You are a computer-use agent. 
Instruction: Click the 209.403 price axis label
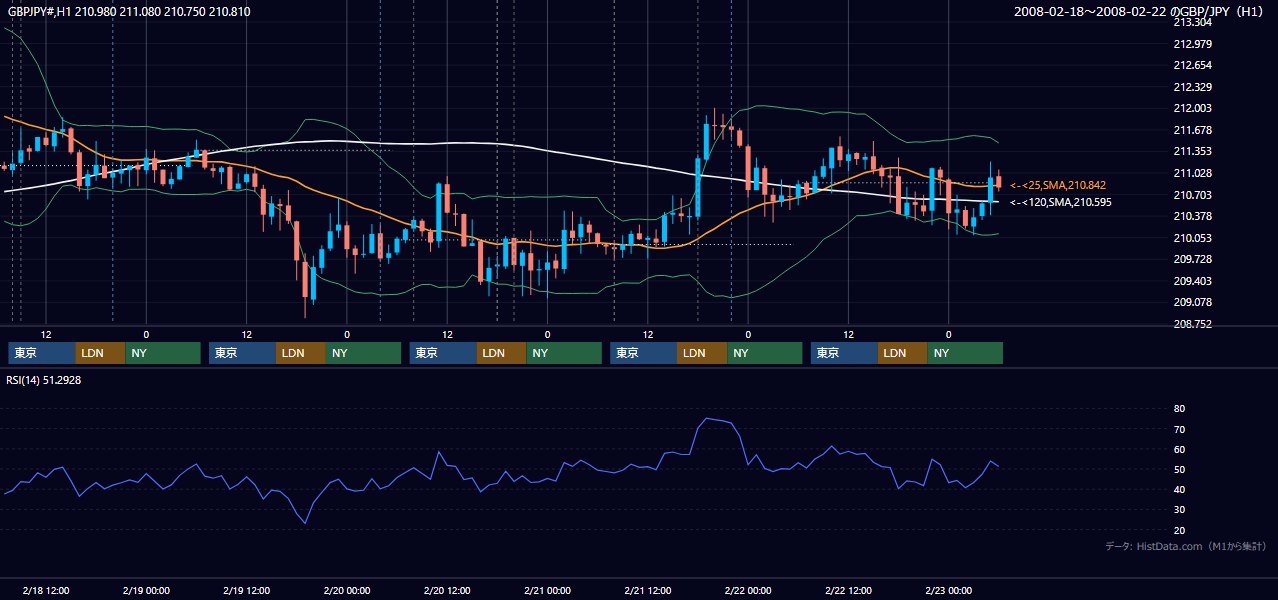[1192, 281]
